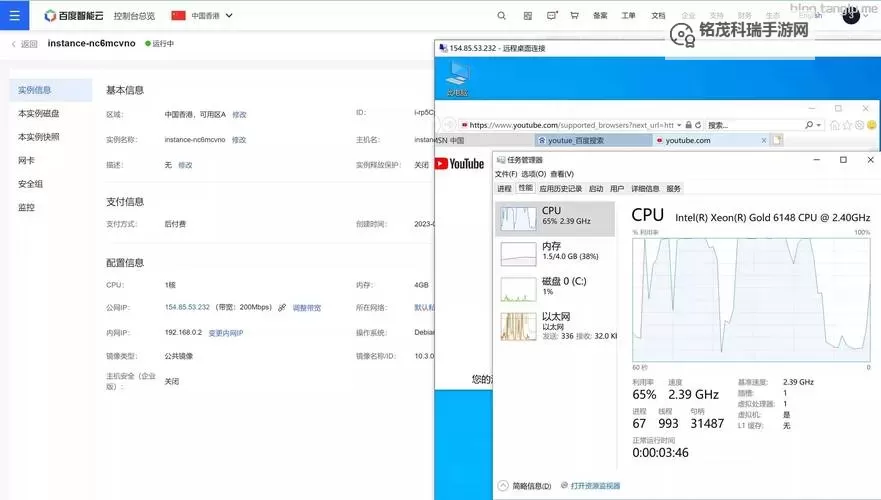
Task: Click the user avatar in header
Action: pyautogui.click(x=851, y=16)
